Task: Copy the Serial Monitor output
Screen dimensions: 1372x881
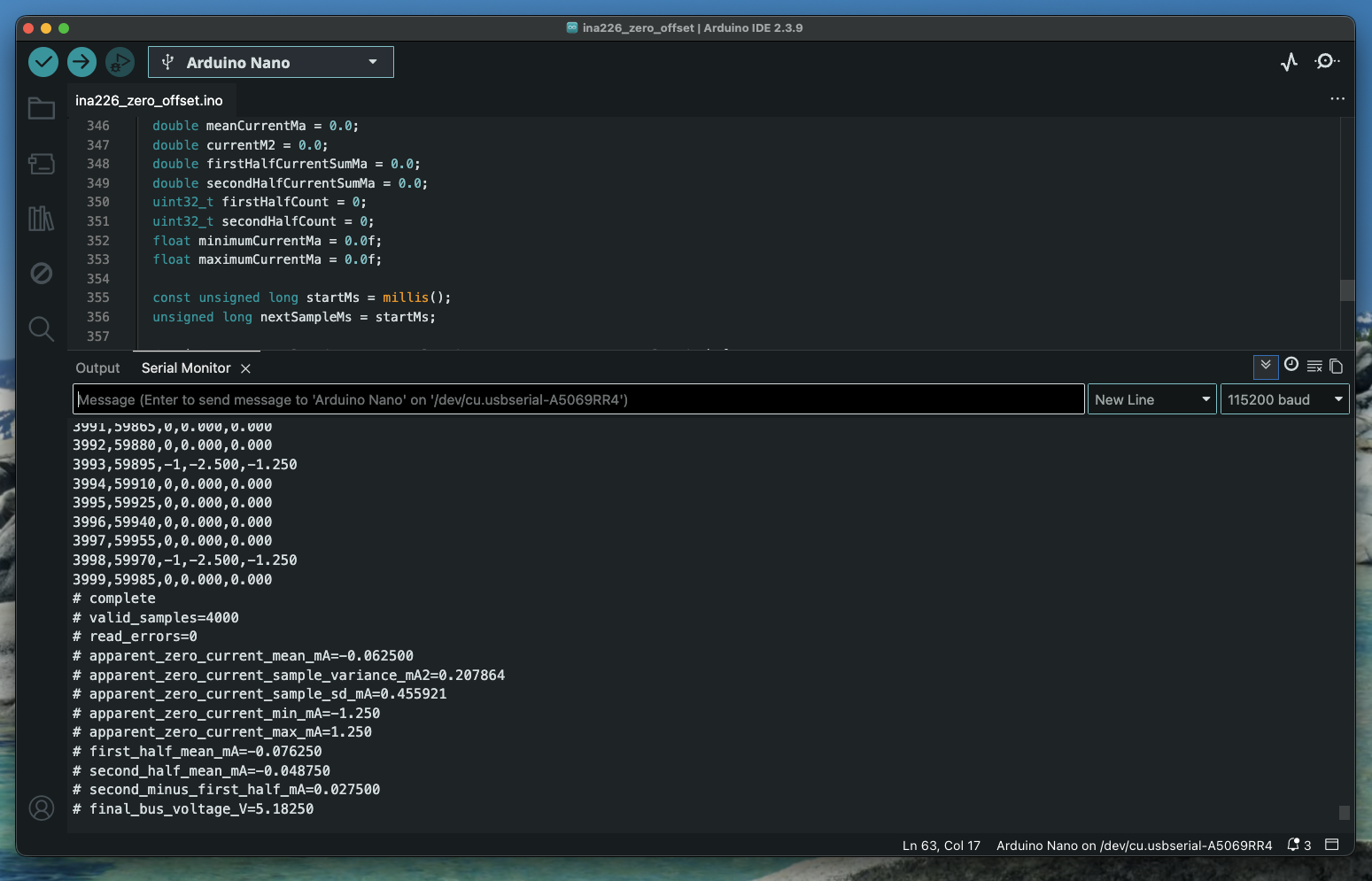Action: pyautogui.click(x=1337, y=366)
